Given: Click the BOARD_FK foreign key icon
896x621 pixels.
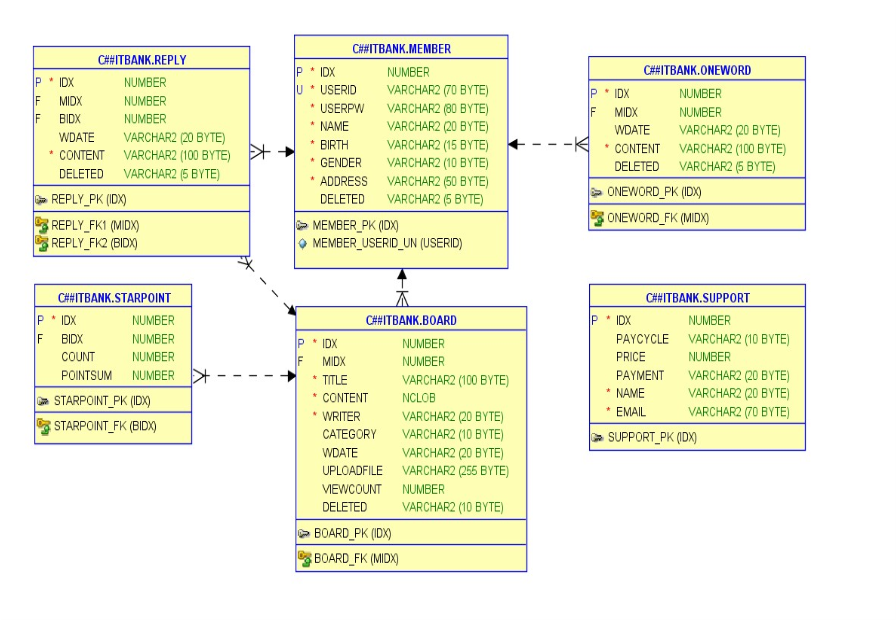Looking at the screenshot, I should [x=305, y=558].
